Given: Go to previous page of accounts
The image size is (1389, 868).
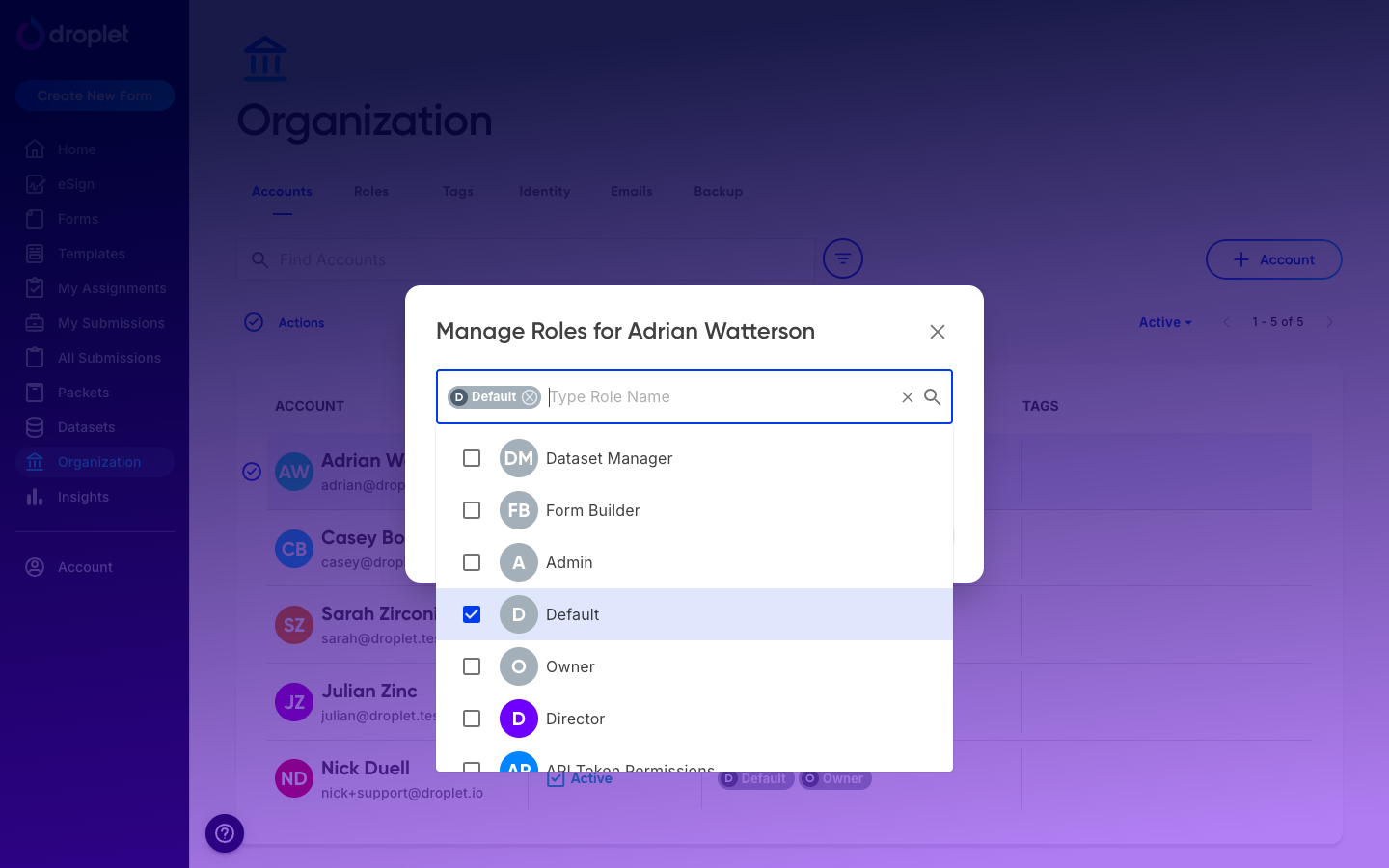Looking at the screenshot, I should [1227, 322].
